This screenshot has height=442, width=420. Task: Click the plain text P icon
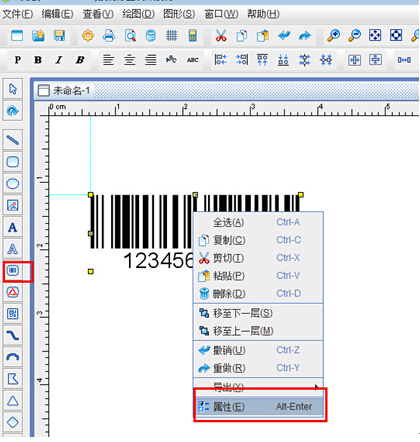[18, 60]
